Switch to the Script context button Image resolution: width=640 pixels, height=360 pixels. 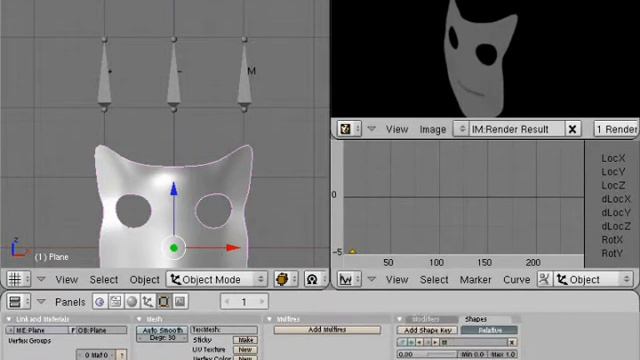[x=116, y=302]
